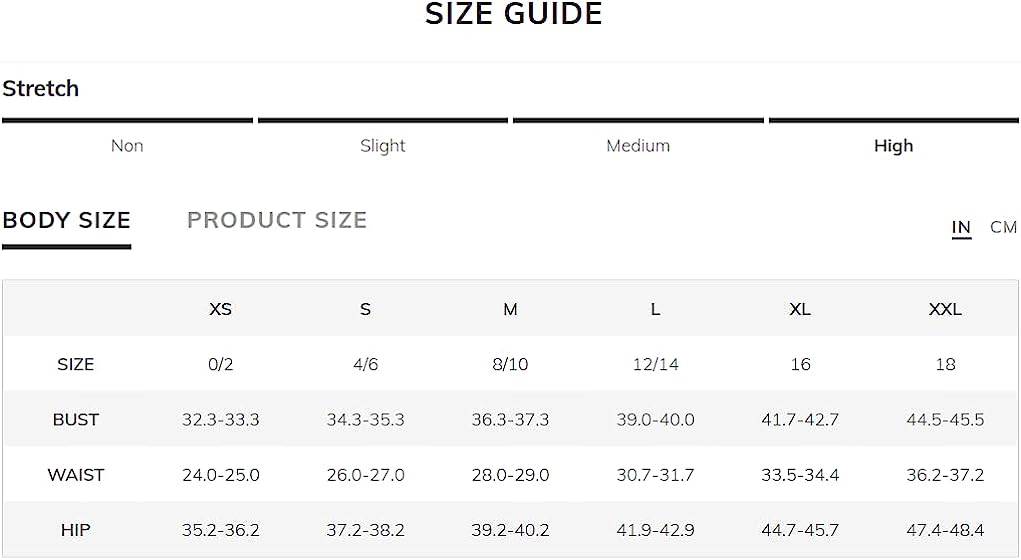Switch to the PRODUCT SIZE tab
Viewport: 1021px width, 560px height.
click(277, 220)
